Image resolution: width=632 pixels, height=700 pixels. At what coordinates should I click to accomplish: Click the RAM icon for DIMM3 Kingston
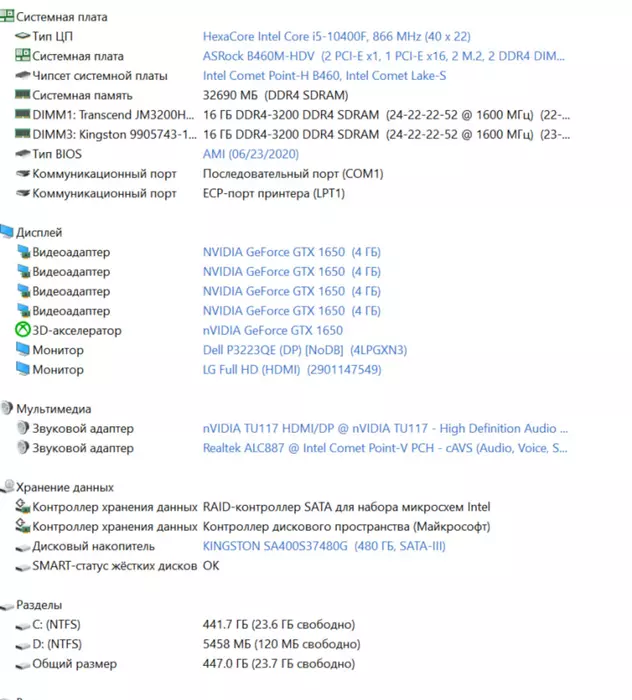coord(23,133)
